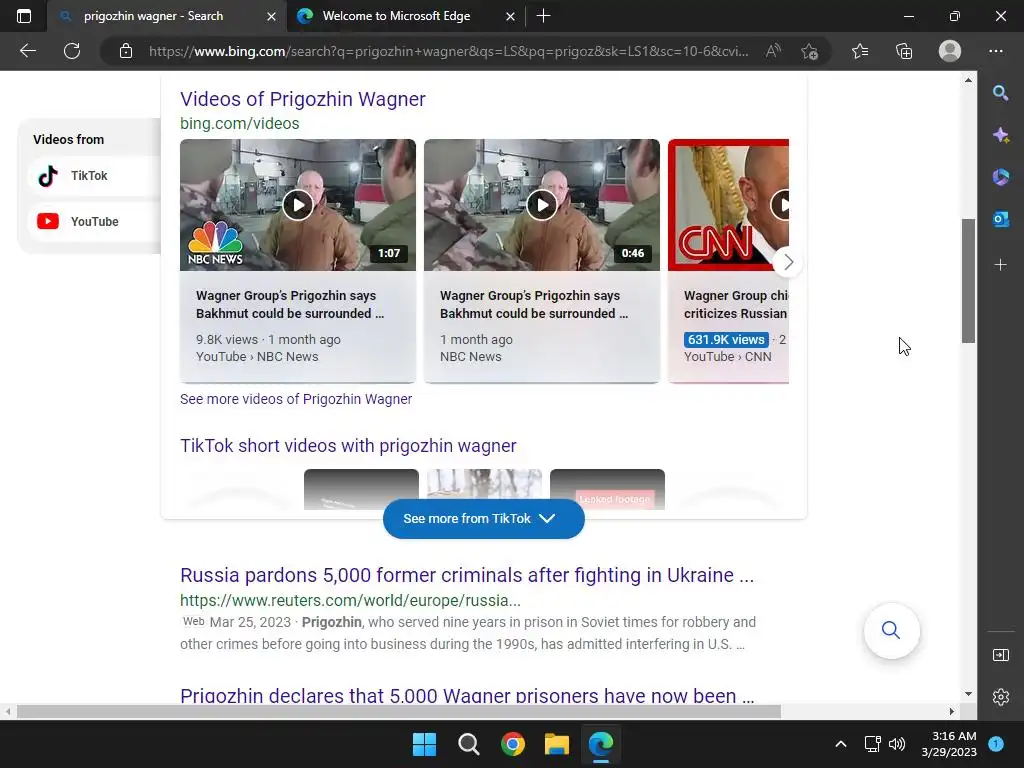Open taskbar Search magnifier

pyautogui.click(x=468, y=744)
